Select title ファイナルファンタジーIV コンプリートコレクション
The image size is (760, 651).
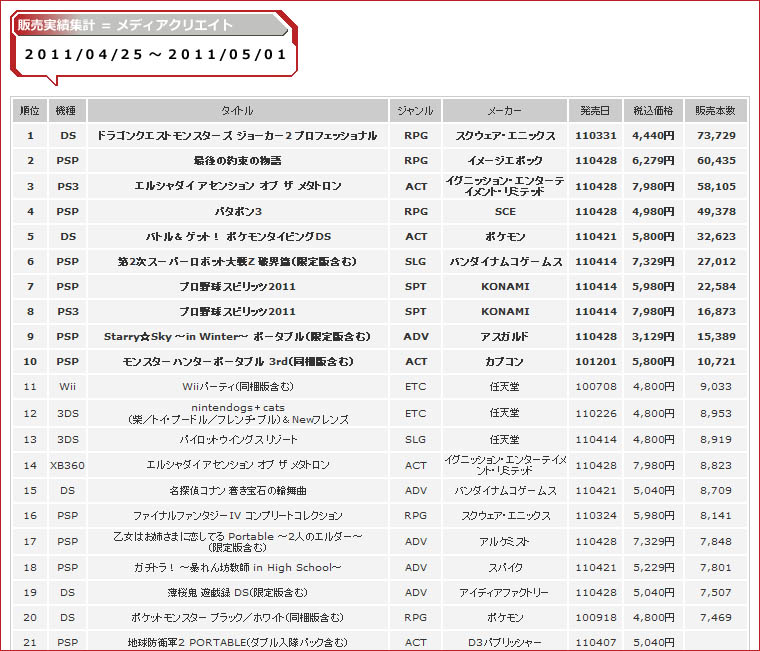pos(238,516)
